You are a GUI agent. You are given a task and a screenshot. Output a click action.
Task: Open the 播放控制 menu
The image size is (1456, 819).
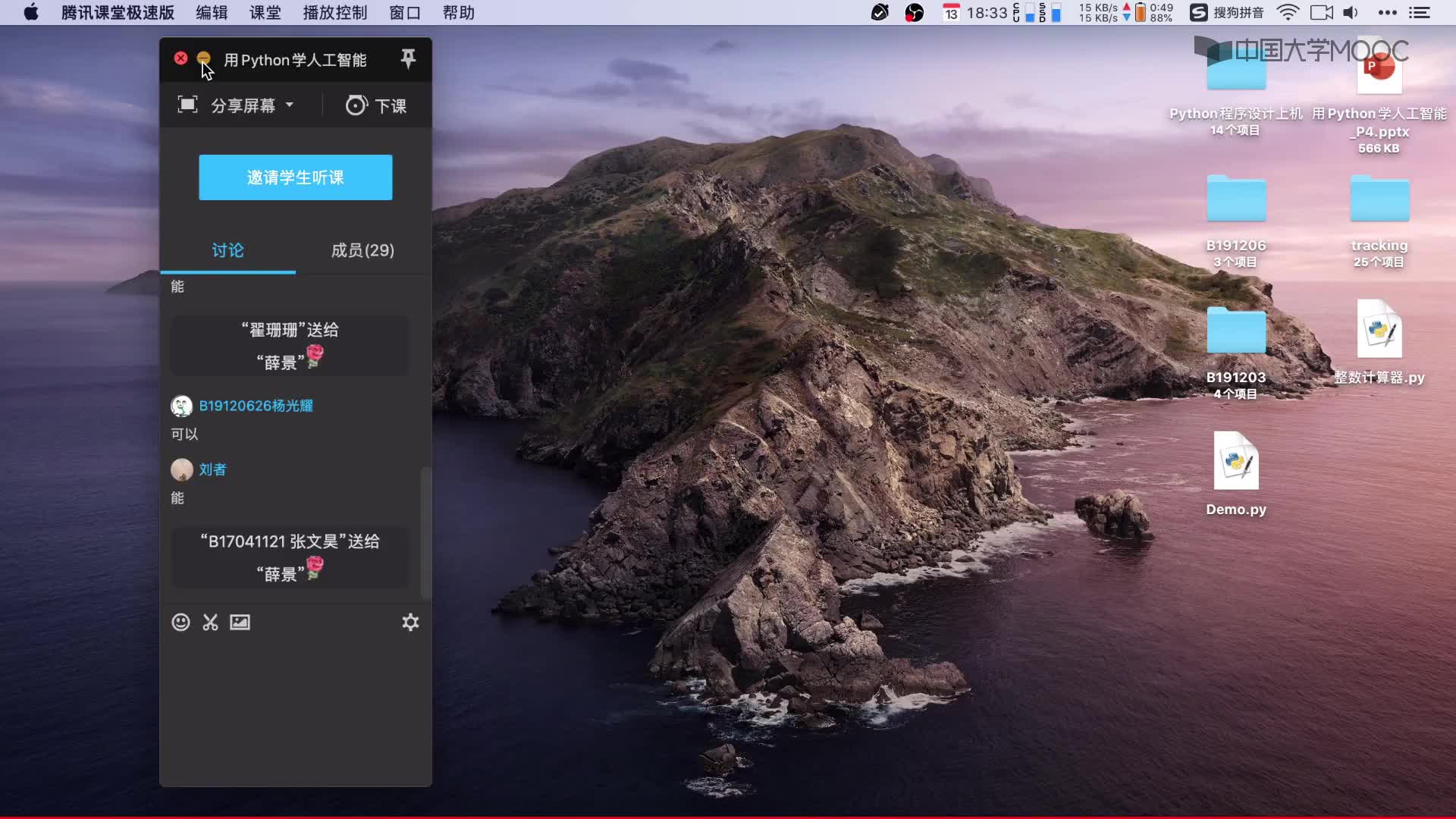point(335,13)
